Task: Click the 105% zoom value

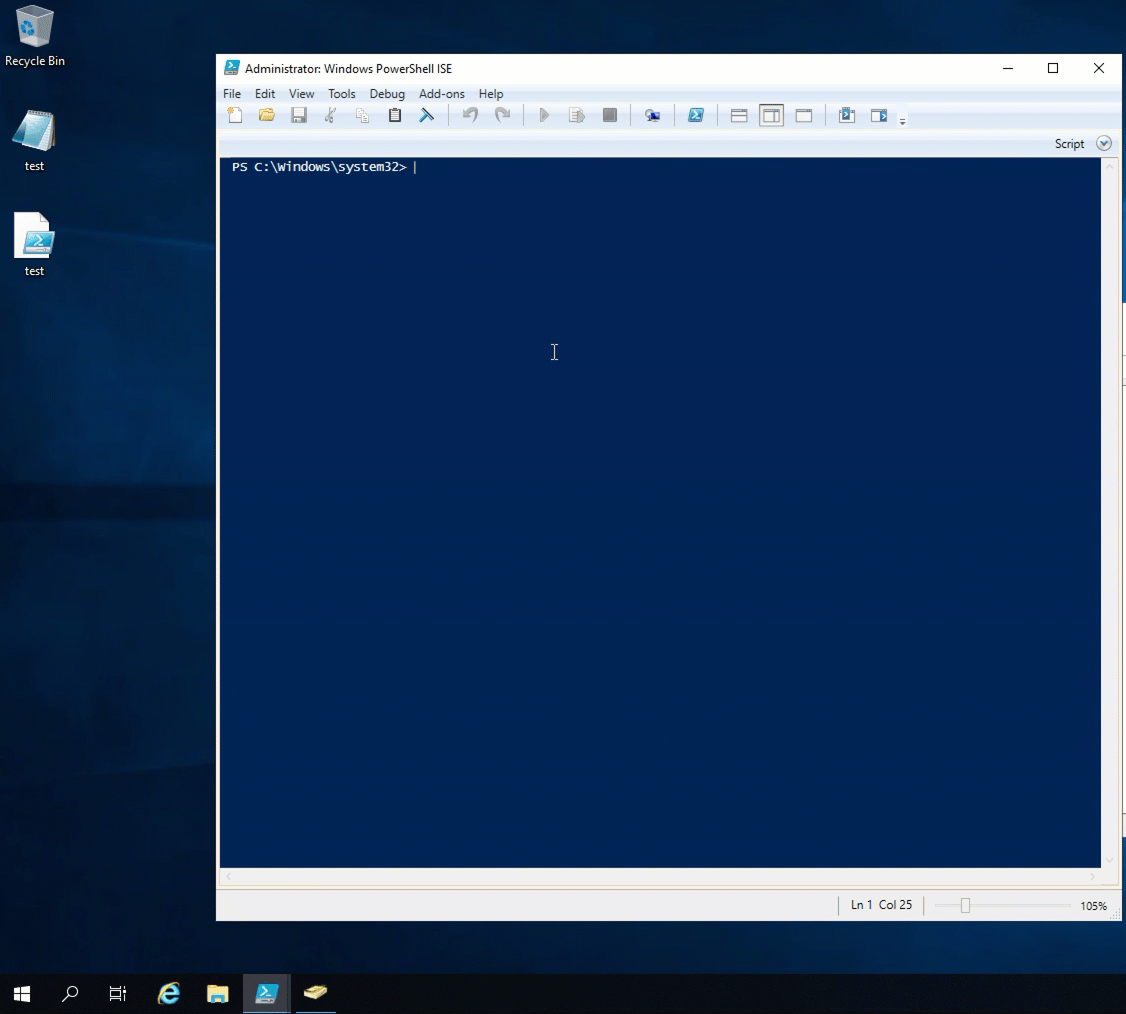Action: pos(1093,906)
